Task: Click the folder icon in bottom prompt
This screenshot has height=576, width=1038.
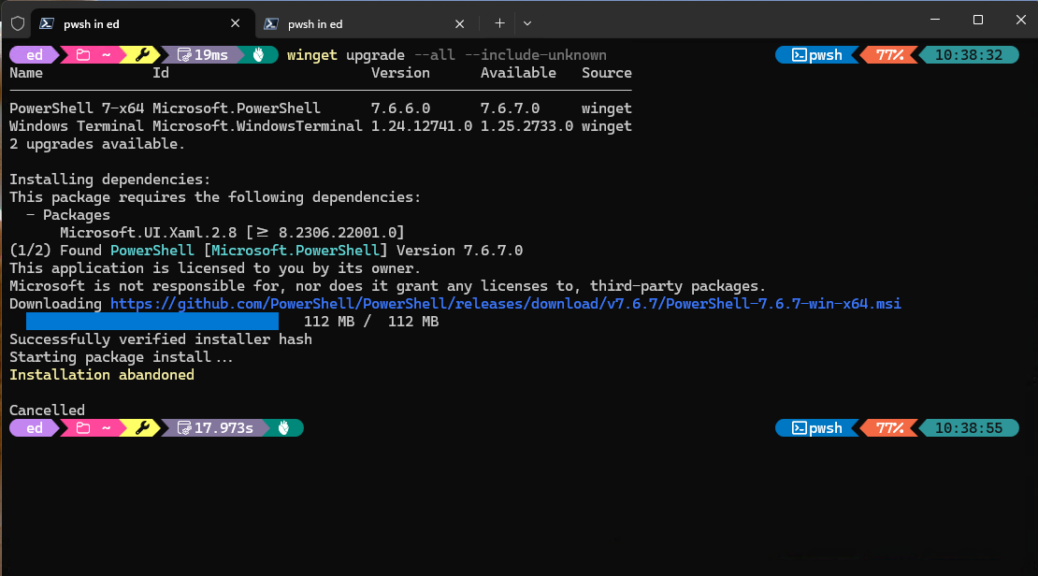Action: (83, 428)
